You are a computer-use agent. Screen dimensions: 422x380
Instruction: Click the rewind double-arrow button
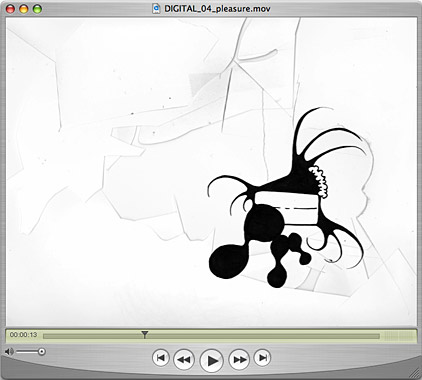point(184,359)
